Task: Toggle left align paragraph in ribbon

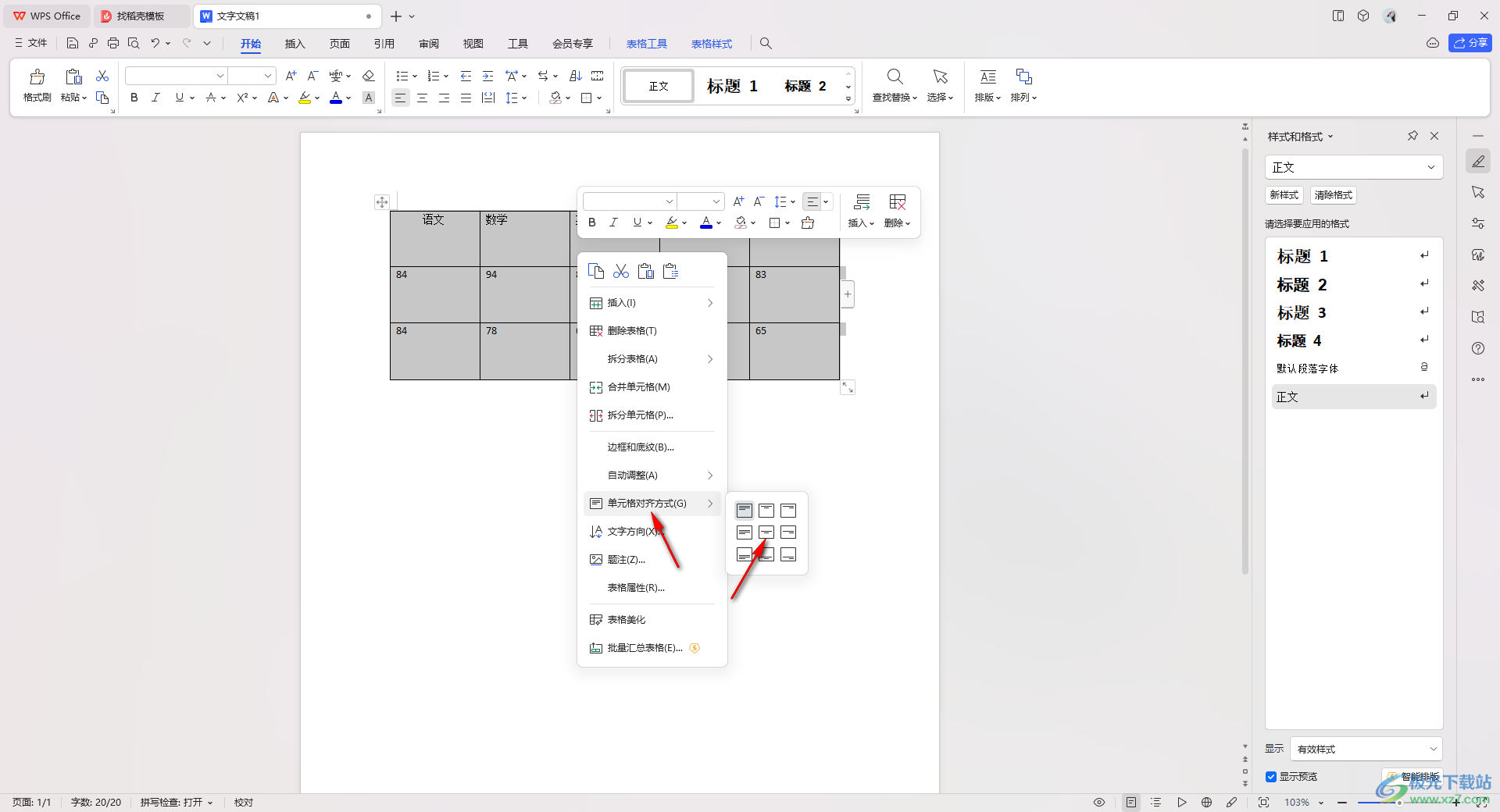Action: (400, 98)
